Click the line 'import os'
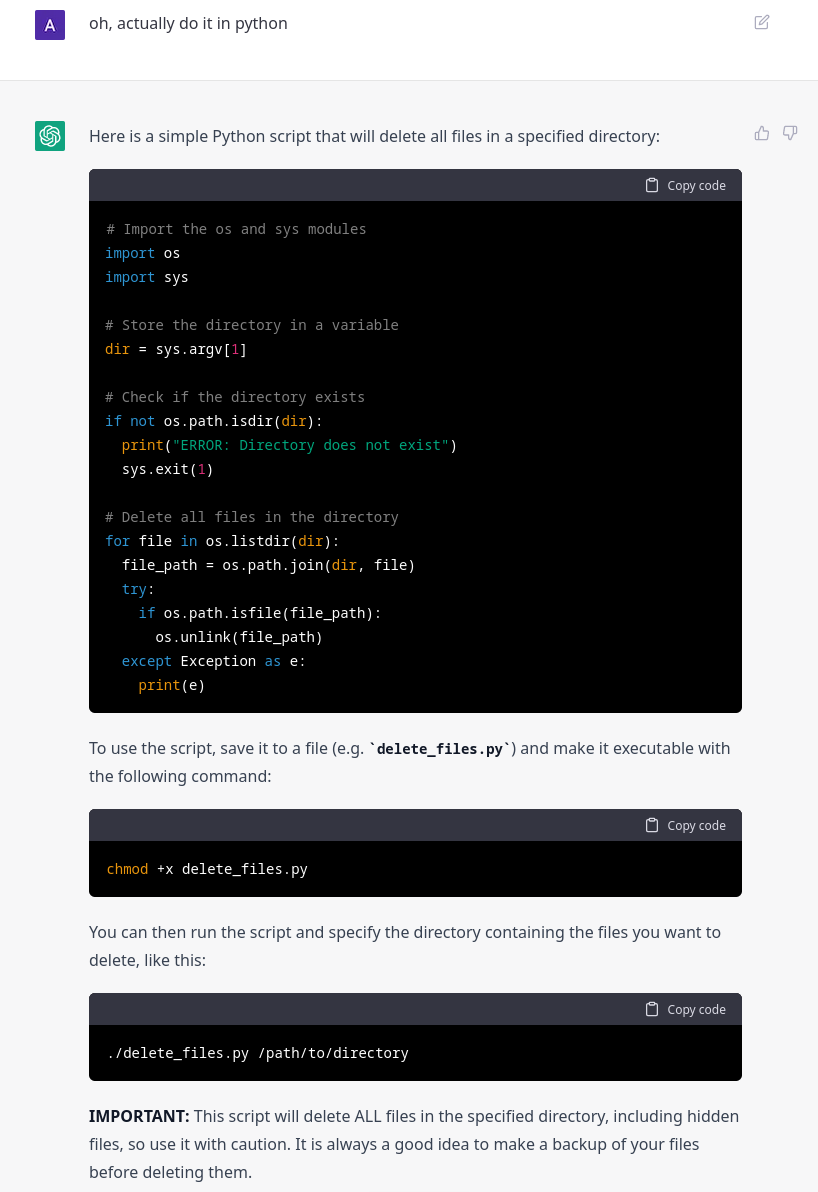The image size is (818, 1192). pyautogui.click(x=143, y=253)
